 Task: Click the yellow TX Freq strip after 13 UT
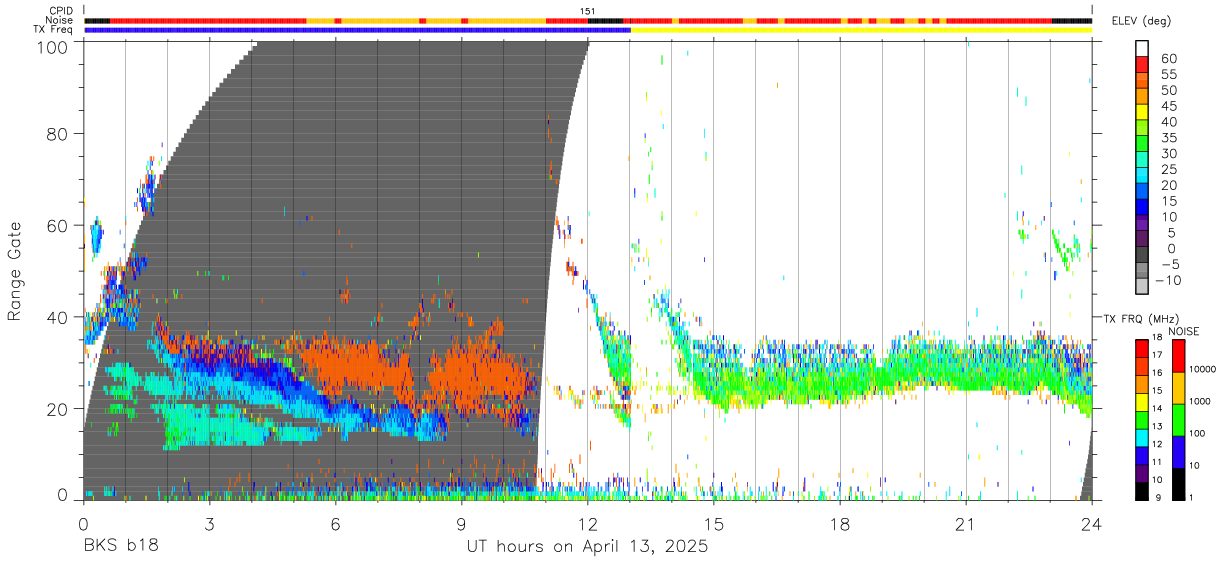[861, 30]
